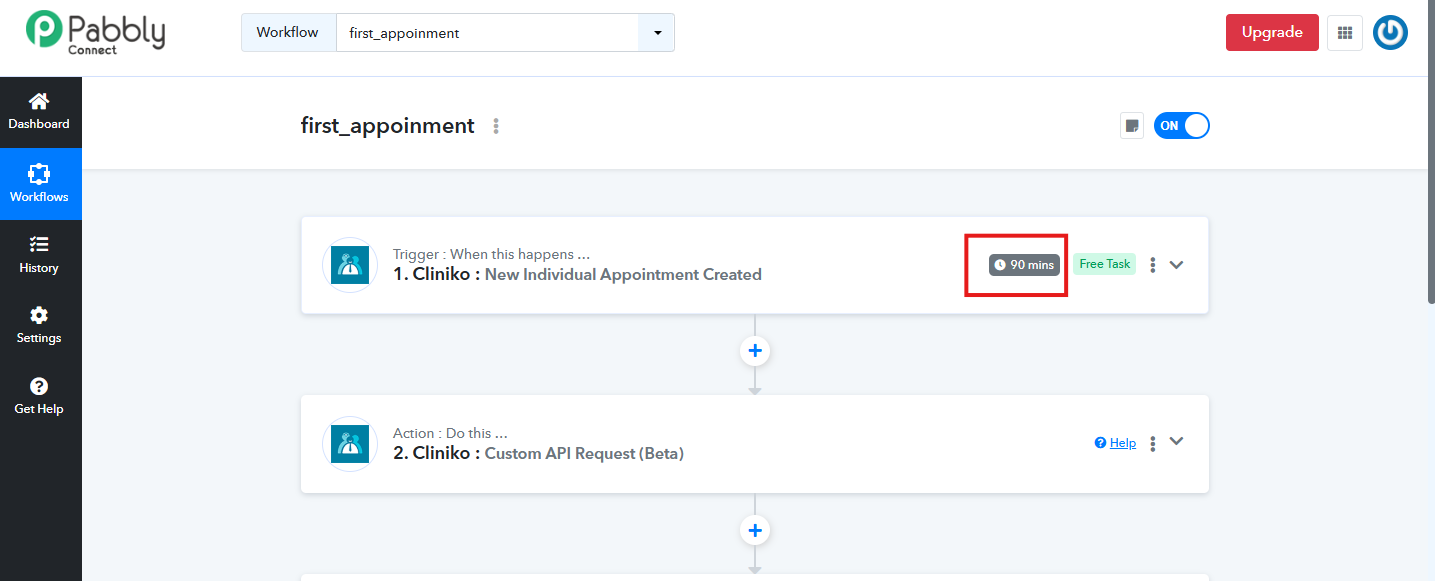Add step after Custom API Request action
This screenshot has height=581, width=1435.
click(755, 530)
